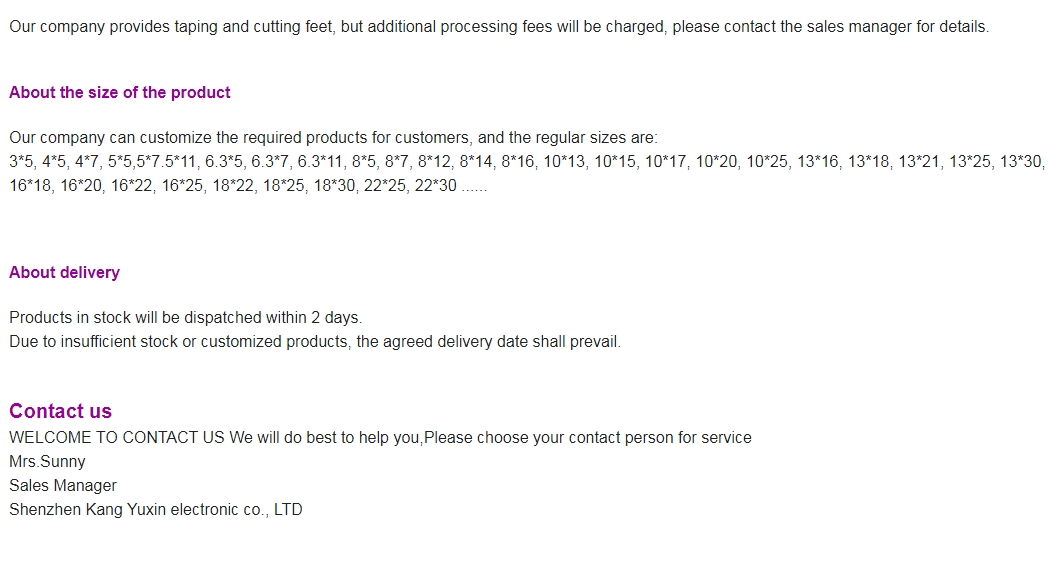Viewport: 1061px width, 579px height.
Task: Click the size value 22*30
Action: click(x=435, y=185)
